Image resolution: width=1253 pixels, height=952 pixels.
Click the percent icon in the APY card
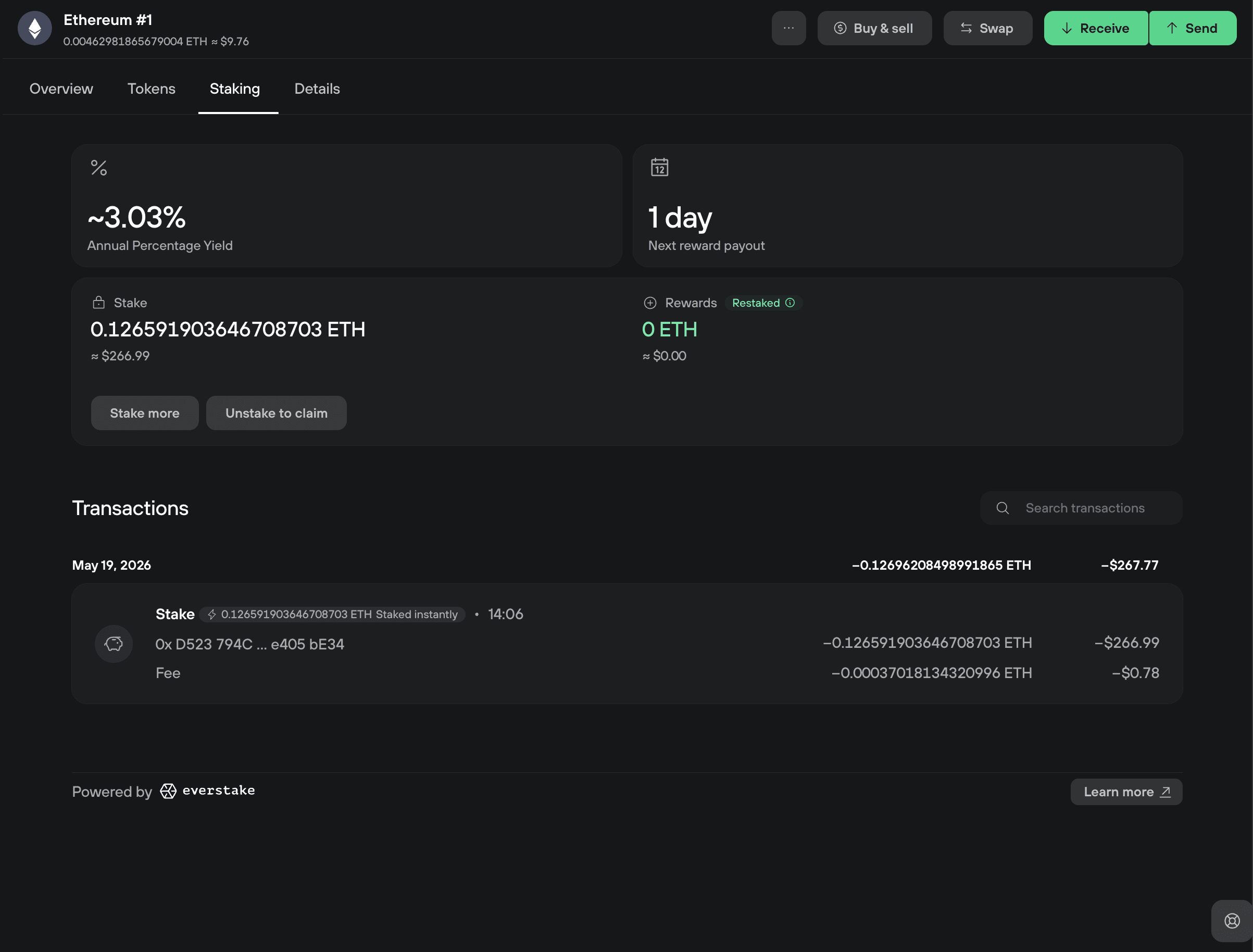pos(98,168)
